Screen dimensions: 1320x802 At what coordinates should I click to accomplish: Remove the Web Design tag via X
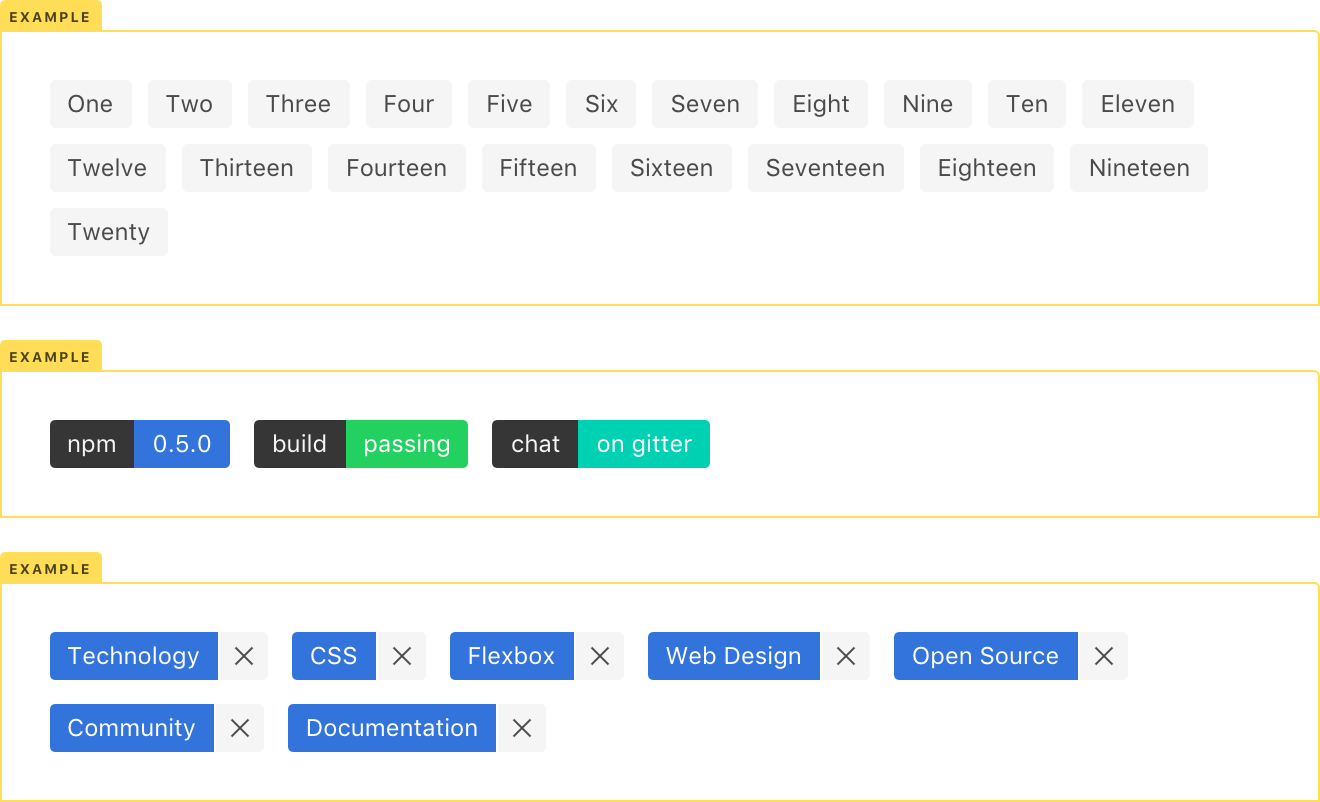[846, 656]
